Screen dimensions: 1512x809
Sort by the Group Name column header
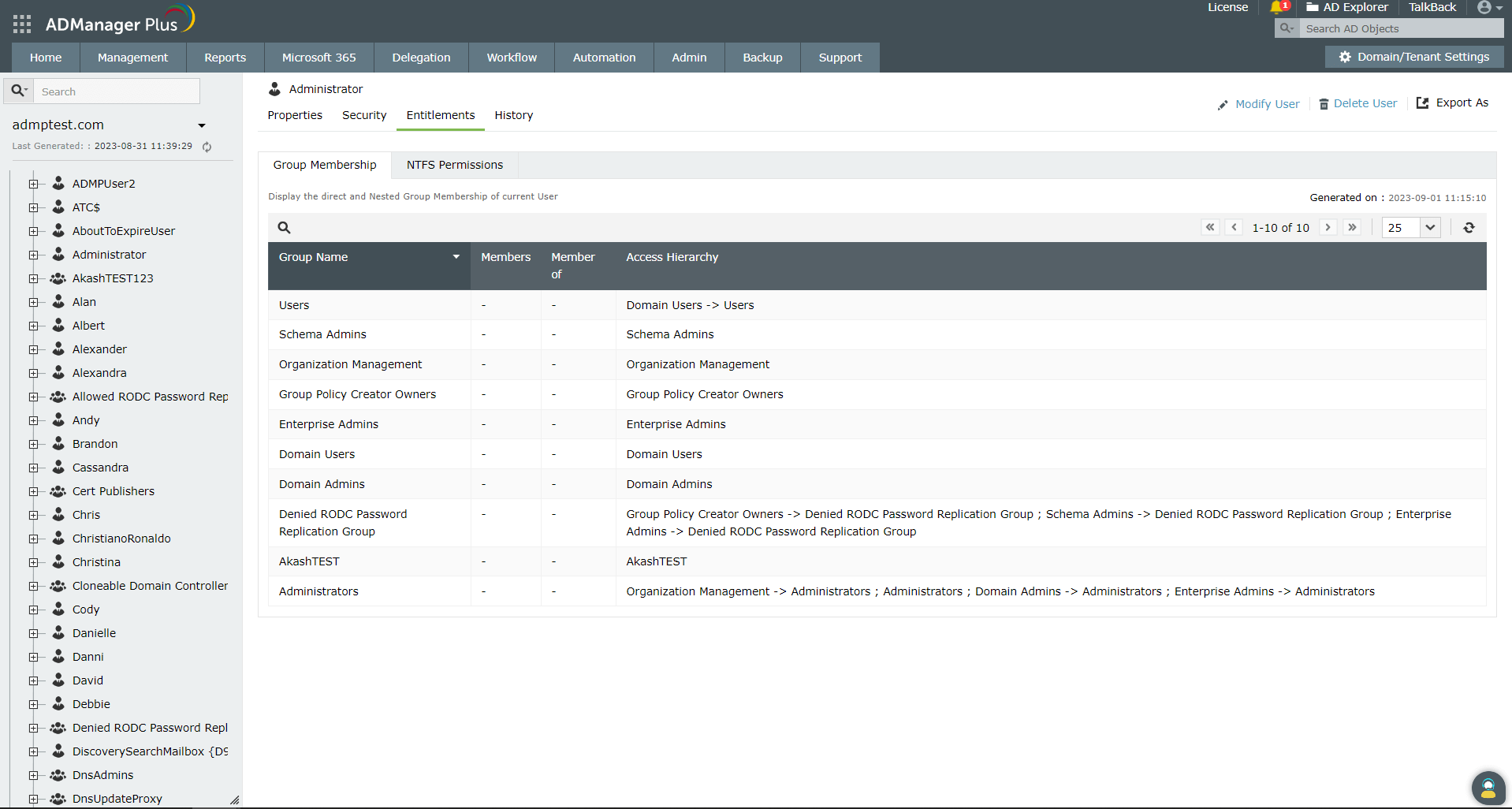tap(313, 257)
